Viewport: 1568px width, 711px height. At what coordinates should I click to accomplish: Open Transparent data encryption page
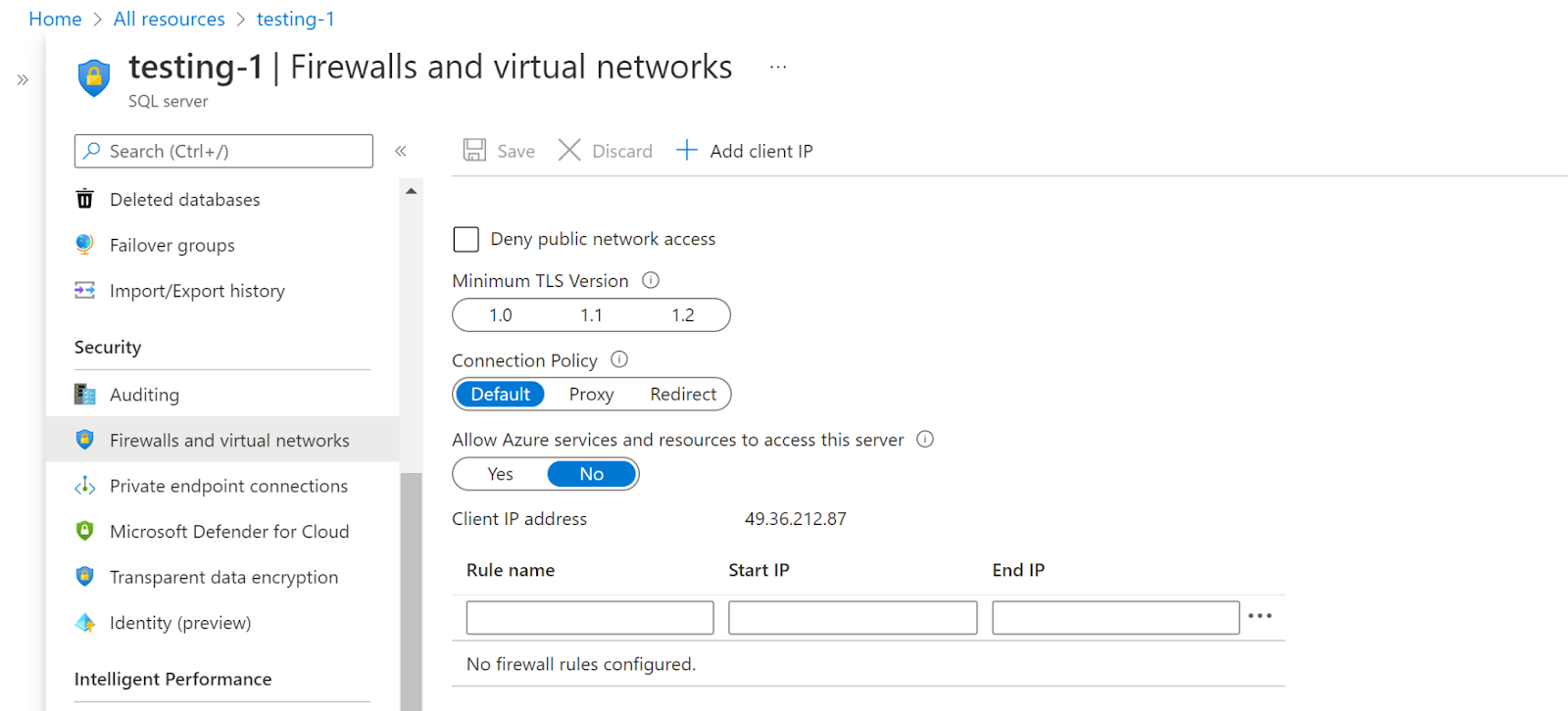pyautogui.click(x=223, y=578)
